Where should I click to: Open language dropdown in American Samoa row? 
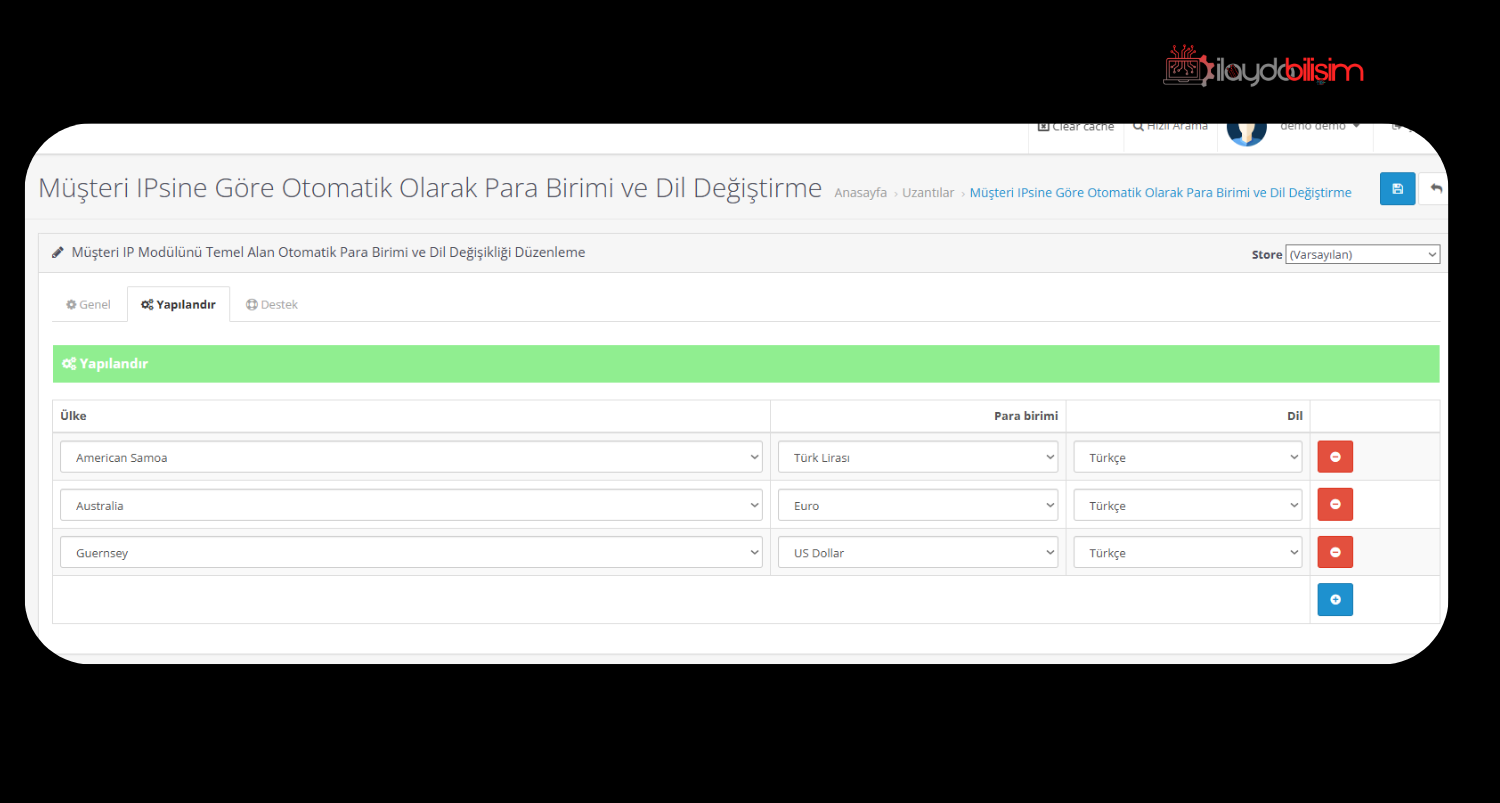coord(1188,457)
